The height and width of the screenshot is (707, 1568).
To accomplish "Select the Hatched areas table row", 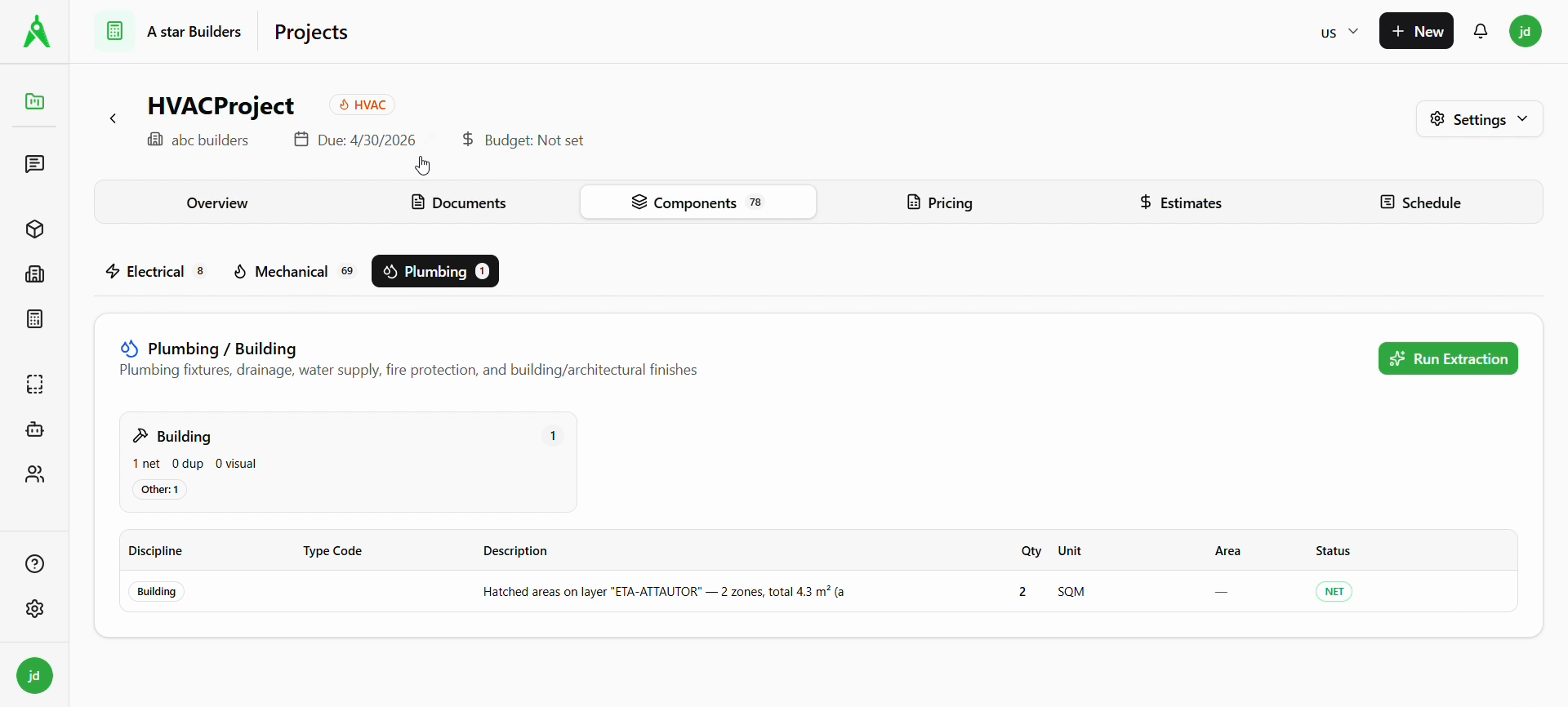I will (663, 592).
